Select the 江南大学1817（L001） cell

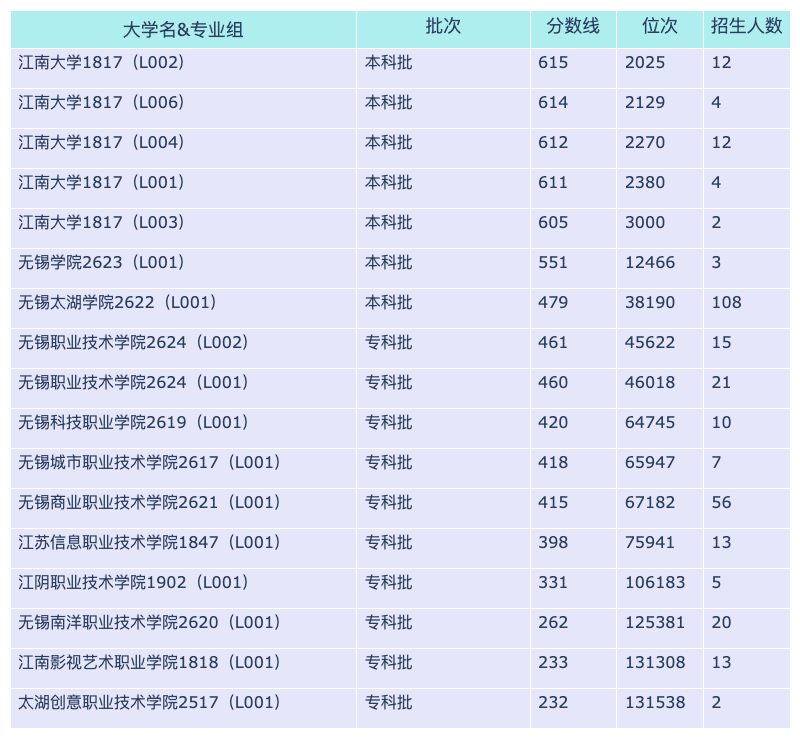[x=183, y=188]
